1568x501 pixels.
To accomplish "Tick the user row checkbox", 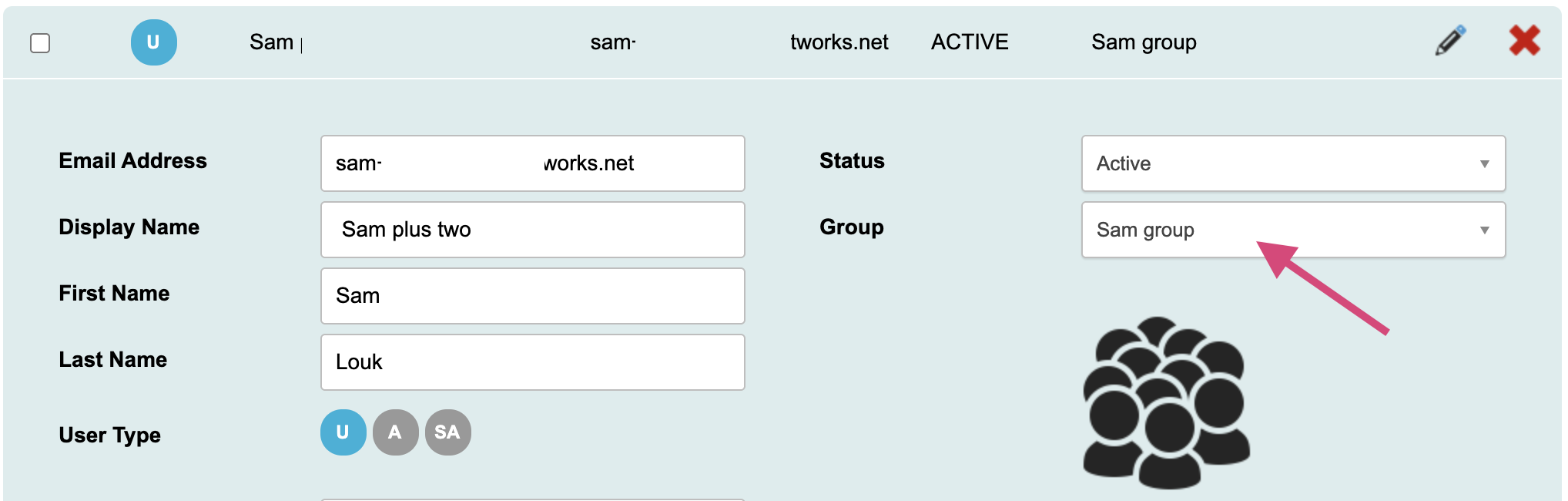I will point(40,43).
